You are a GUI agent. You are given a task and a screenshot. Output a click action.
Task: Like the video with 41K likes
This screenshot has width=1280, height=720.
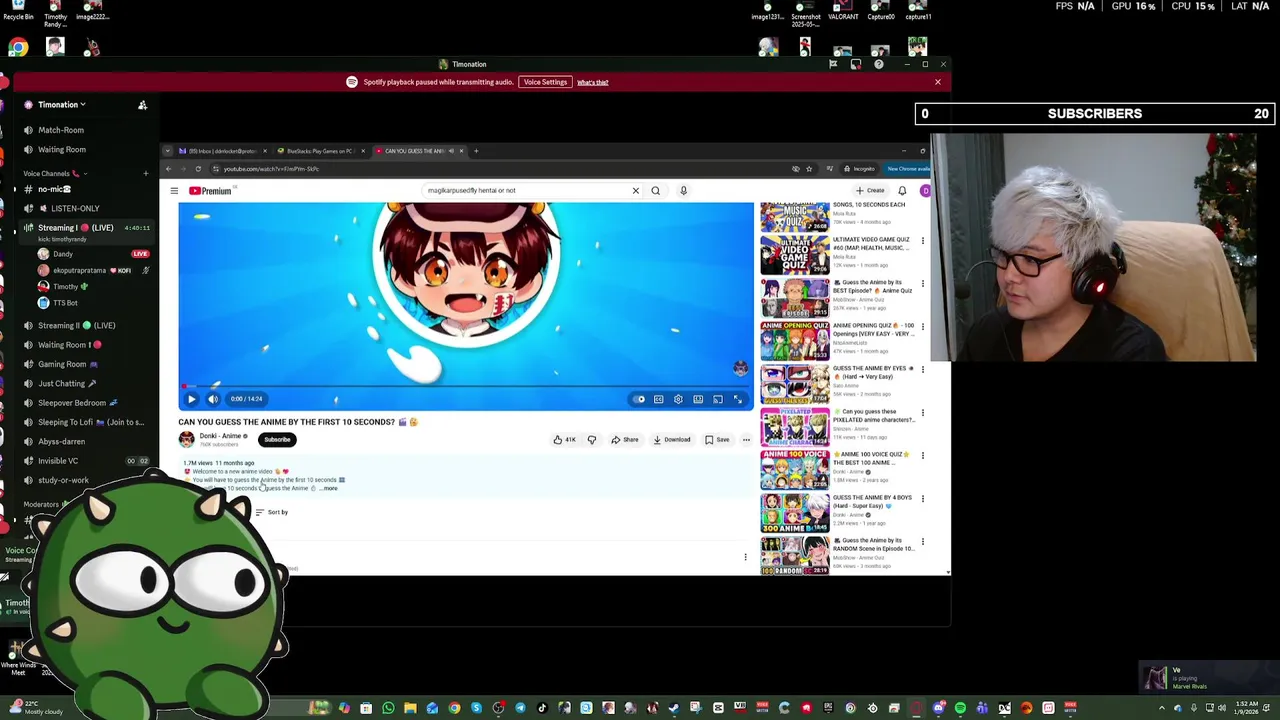[x=565, y=439]
